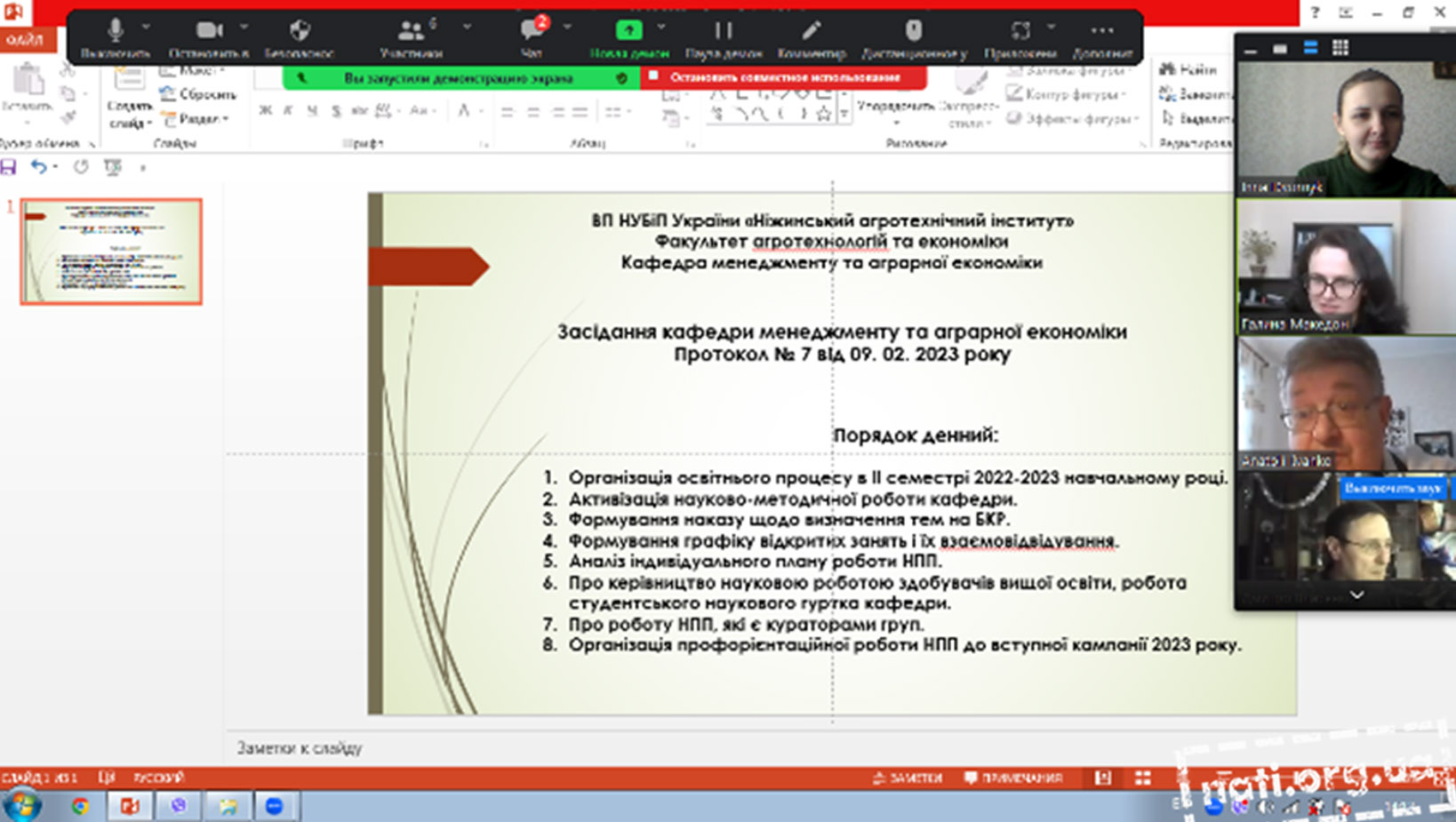Open audio options arrow beside microphone
Viewport: 1456px width, 822px height.
tap(147, 27)
